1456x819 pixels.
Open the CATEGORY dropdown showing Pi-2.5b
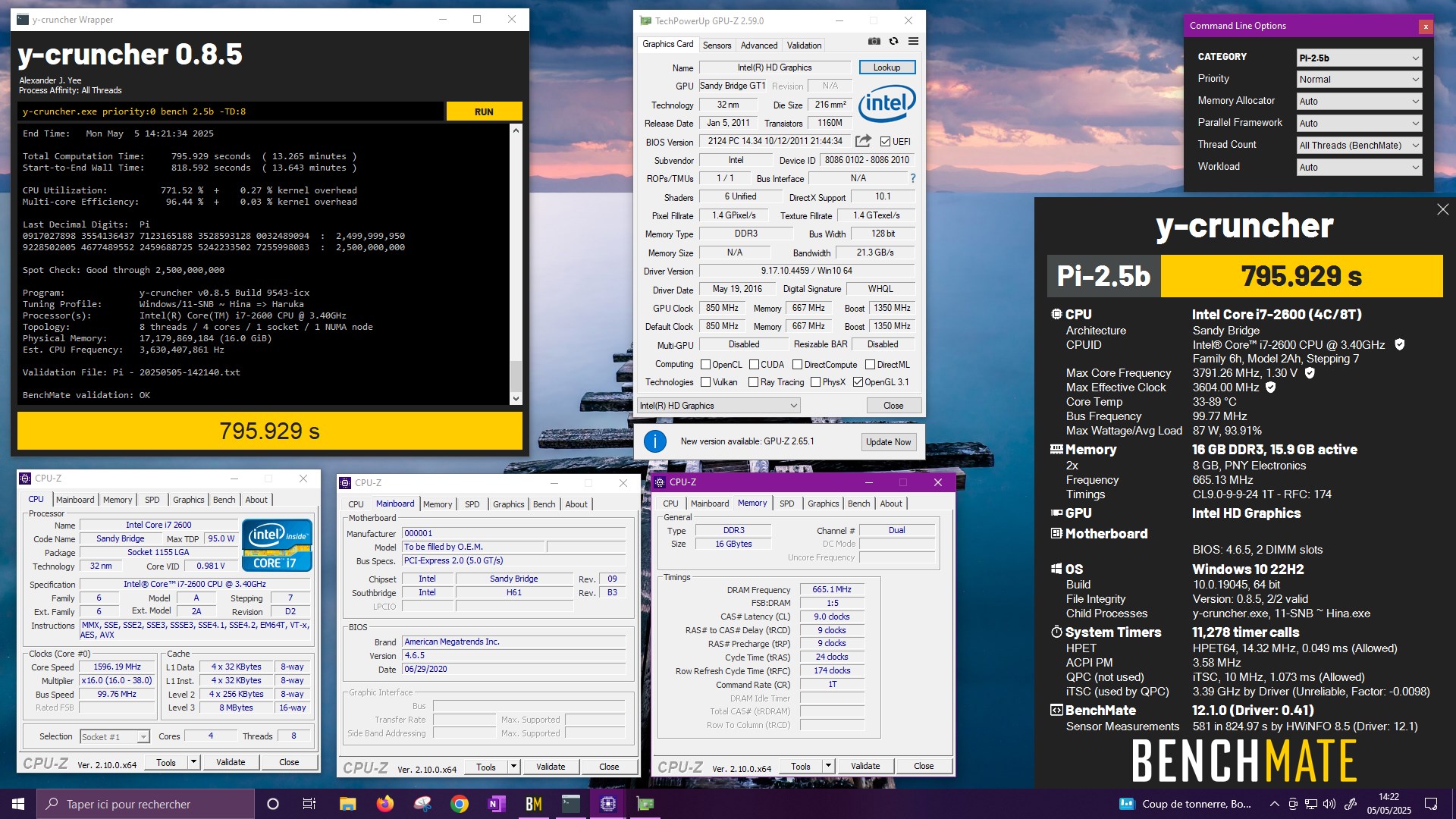(1359, 58)
